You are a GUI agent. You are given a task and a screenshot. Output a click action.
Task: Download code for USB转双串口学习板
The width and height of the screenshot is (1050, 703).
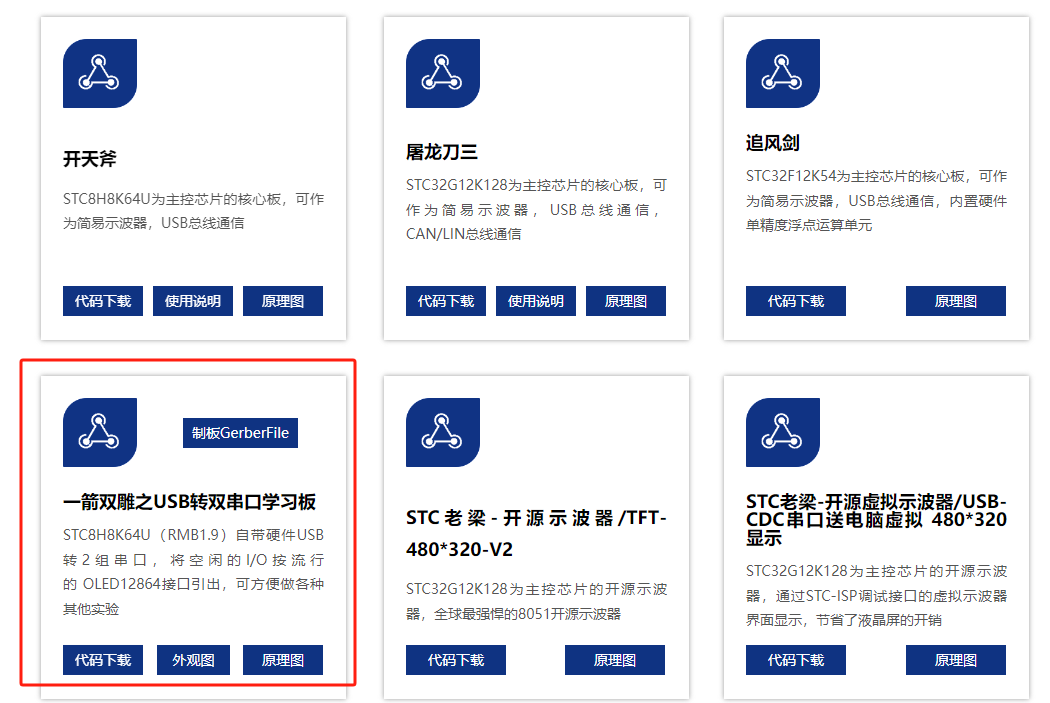[x=103, y=660]
